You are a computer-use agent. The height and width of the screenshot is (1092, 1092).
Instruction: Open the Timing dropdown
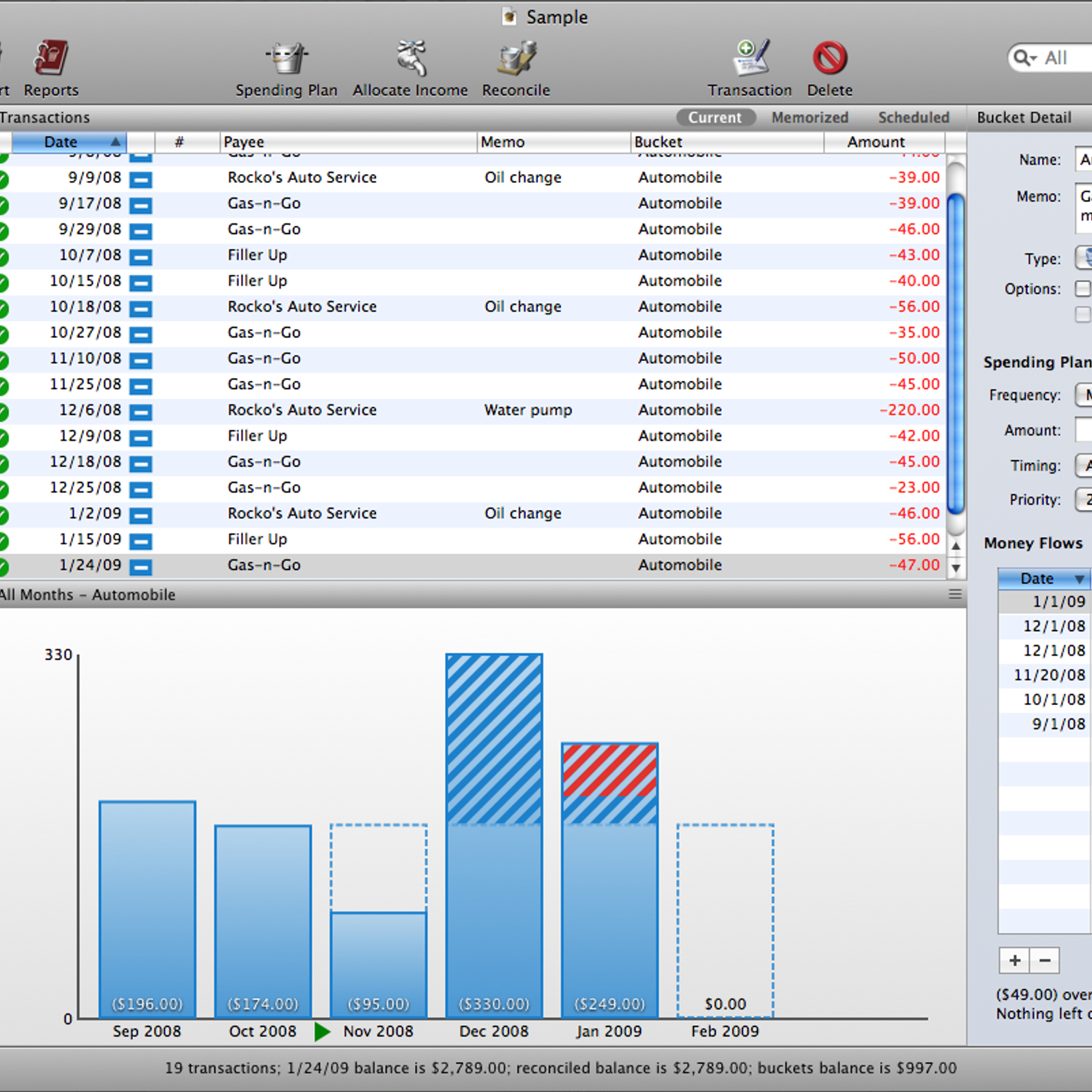pos(1084,465)
